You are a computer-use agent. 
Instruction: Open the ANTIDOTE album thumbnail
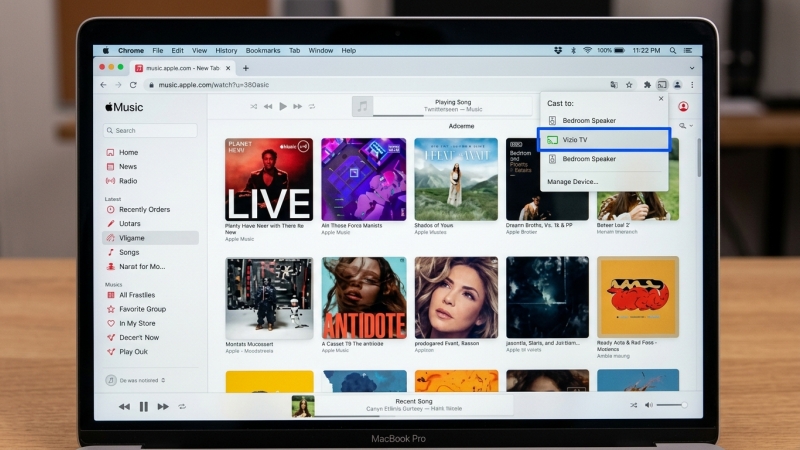(364, 298)
